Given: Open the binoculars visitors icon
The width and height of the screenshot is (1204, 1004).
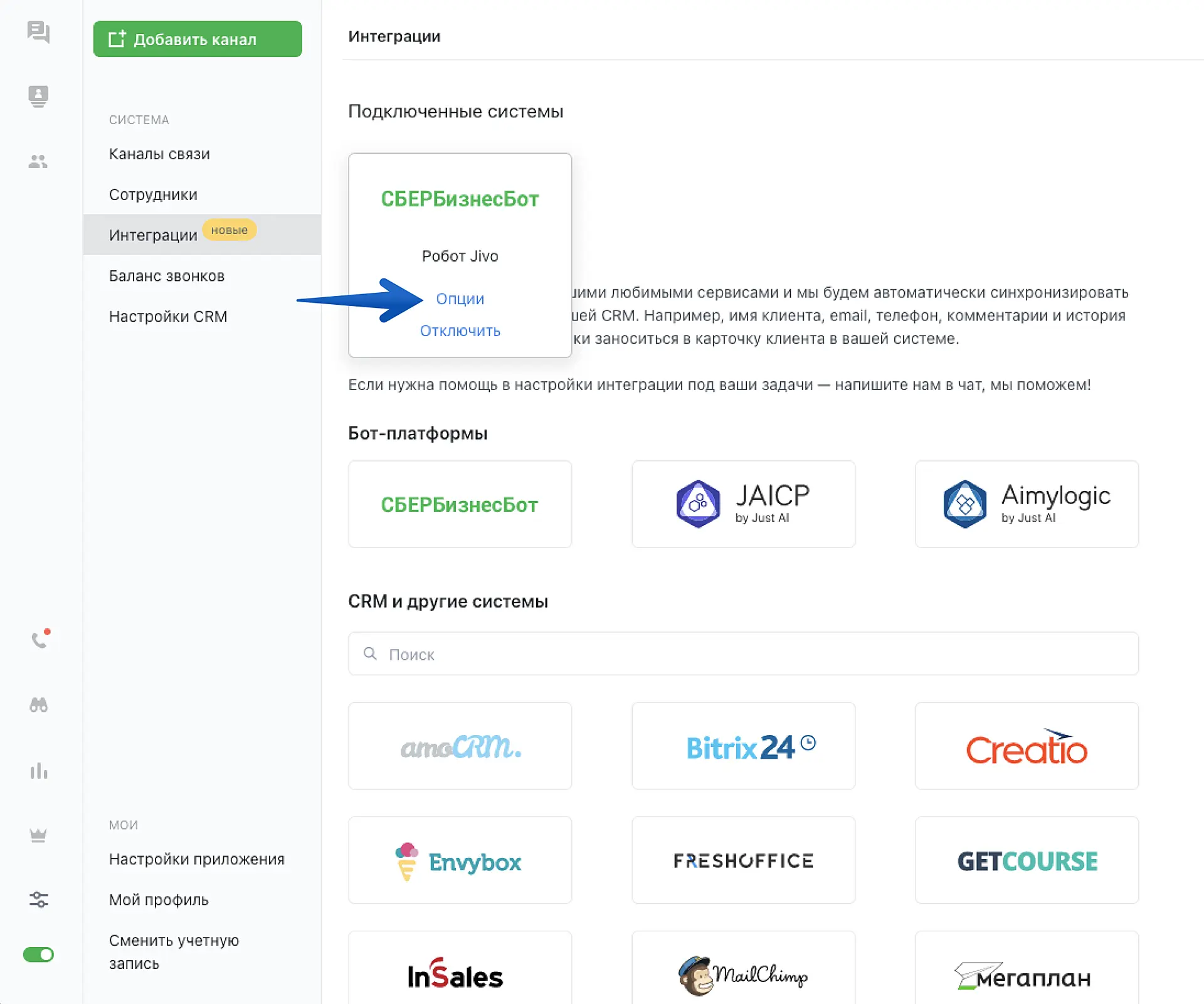Looking at the screenshot, I should coord(38,705).
